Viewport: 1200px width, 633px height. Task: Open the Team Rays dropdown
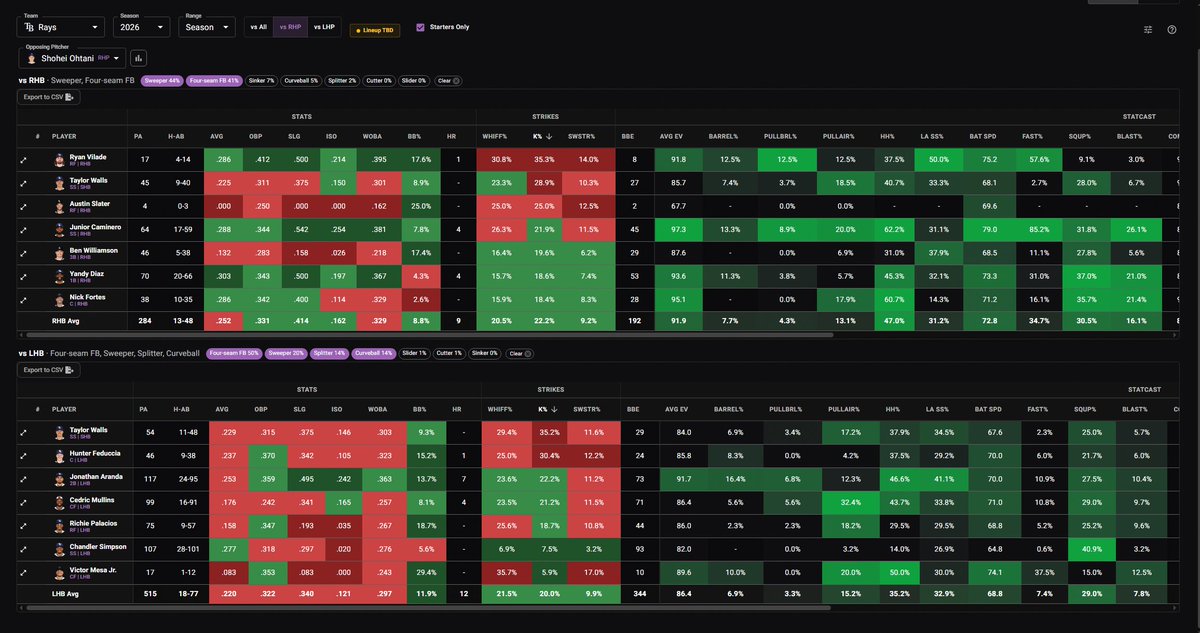[x=60, y=27]
